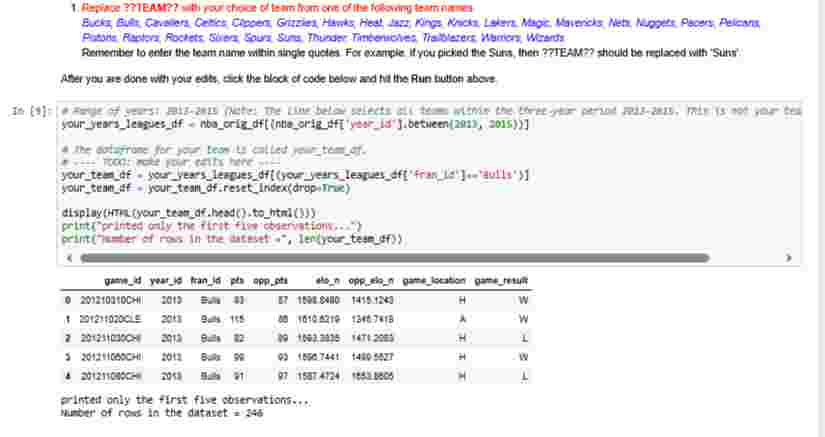The image size is (825, 437).
Task: Click the team name 'Wizards' in the list
Action: tap(545, 37)
